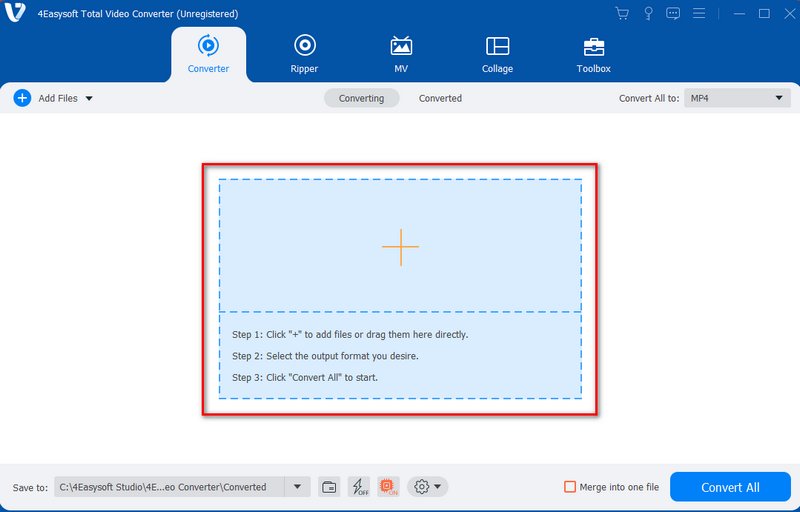This screenshot has width=800, height=512.
Task: Open the output folder icon
Action: coord(329,487)
